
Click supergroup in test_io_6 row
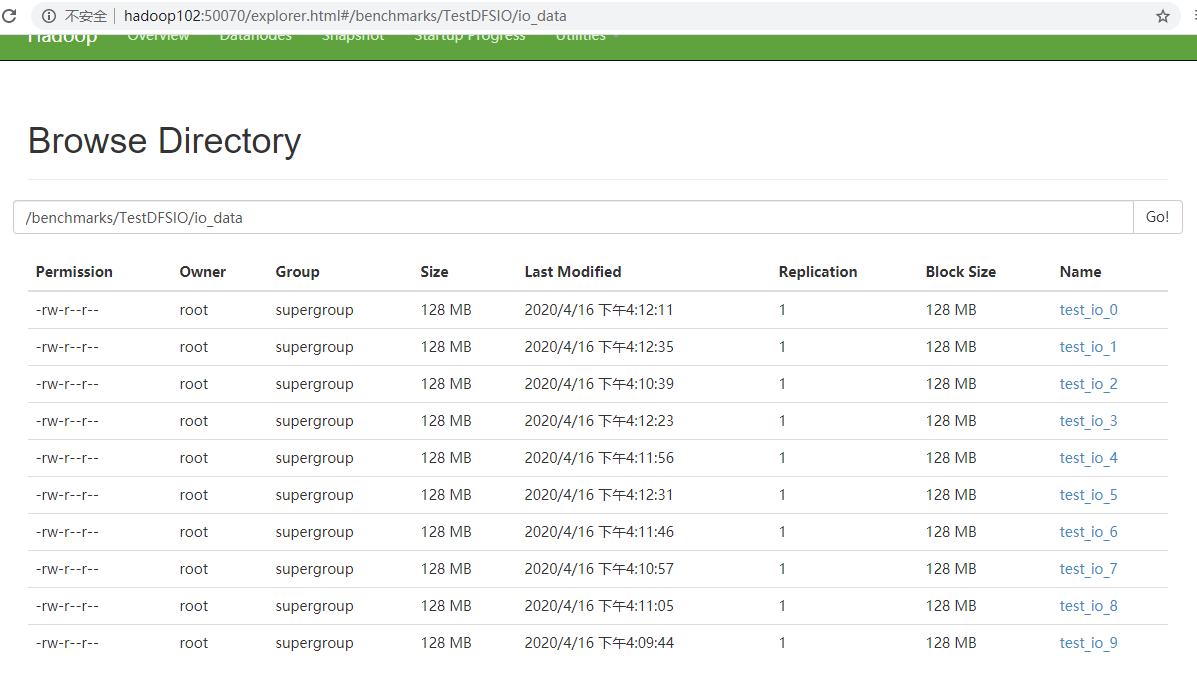[315, 532]
